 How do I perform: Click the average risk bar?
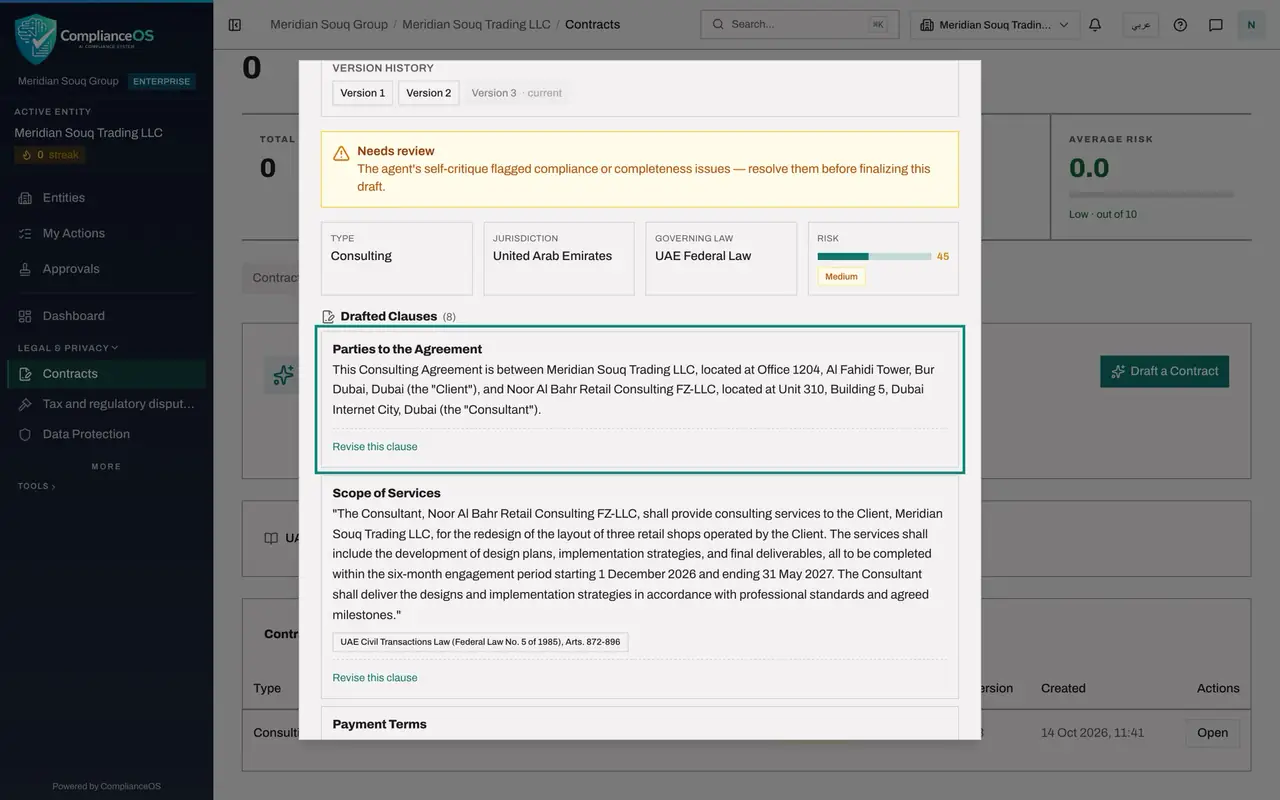tap(1151, 194)
